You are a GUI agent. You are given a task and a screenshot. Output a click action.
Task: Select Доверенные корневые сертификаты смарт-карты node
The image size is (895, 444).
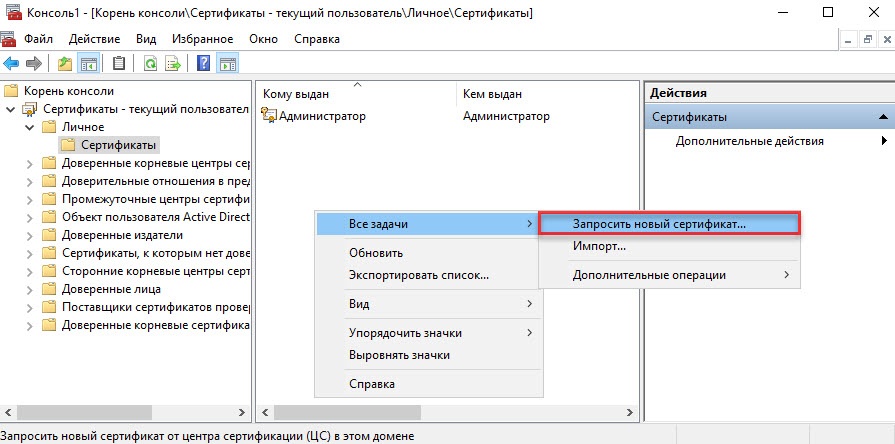156,325
